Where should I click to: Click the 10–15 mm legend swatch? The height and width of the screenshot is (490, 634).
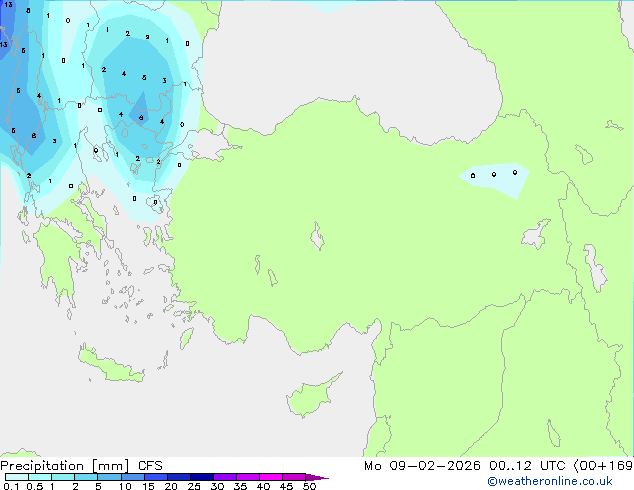point(132,477)
